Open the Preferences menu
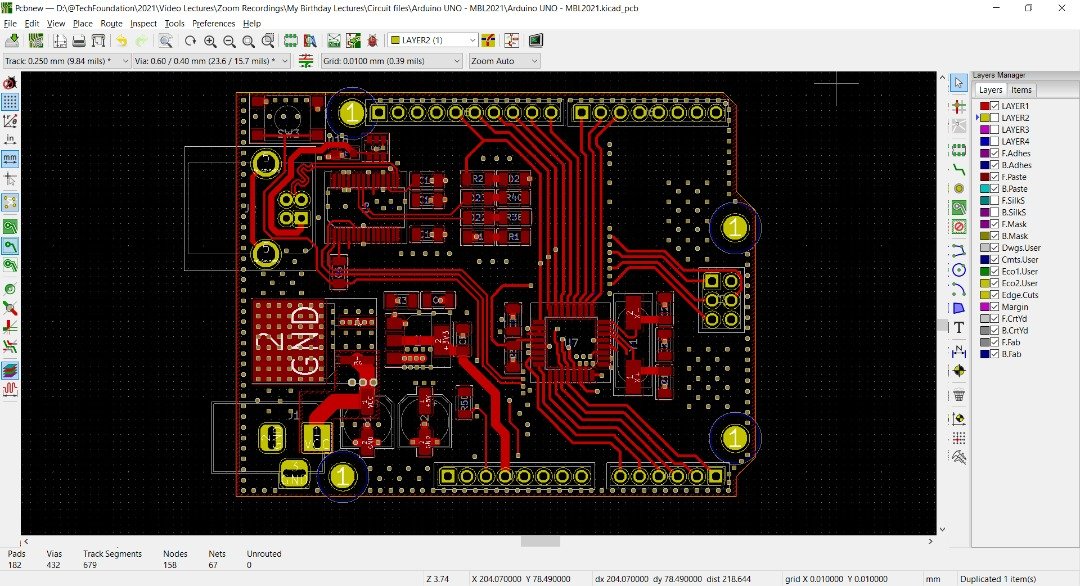This screenshot has width=1080, height=586. pos(214,23)
